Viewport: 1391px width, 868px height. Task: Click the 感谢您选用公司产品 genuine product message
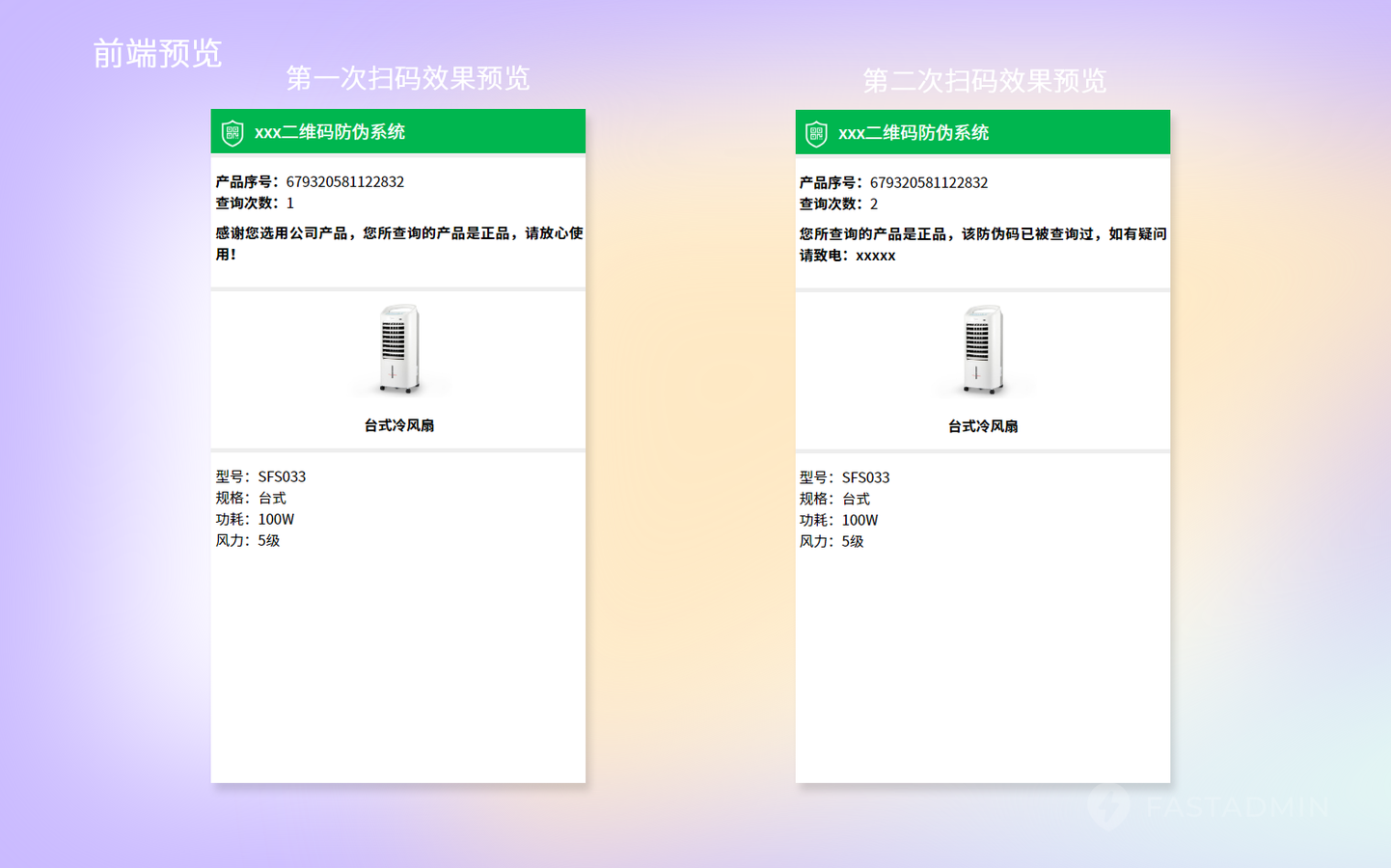[x=398, y=243]
